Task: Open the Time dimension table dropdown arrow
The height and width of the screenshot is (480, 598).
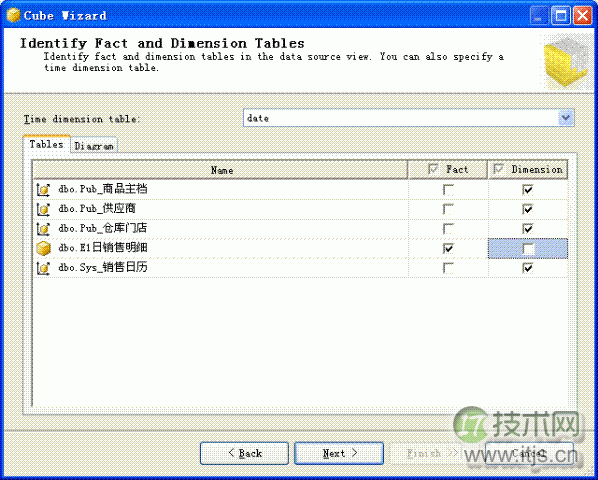Action: click(x=566, y=118)
